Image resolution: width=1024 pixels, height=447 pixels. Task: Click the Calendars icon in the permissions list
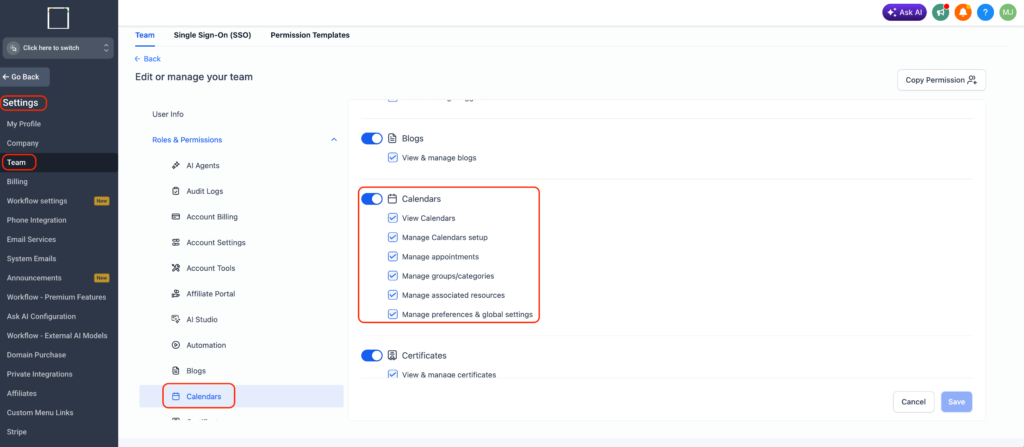[x=176, y=396]
